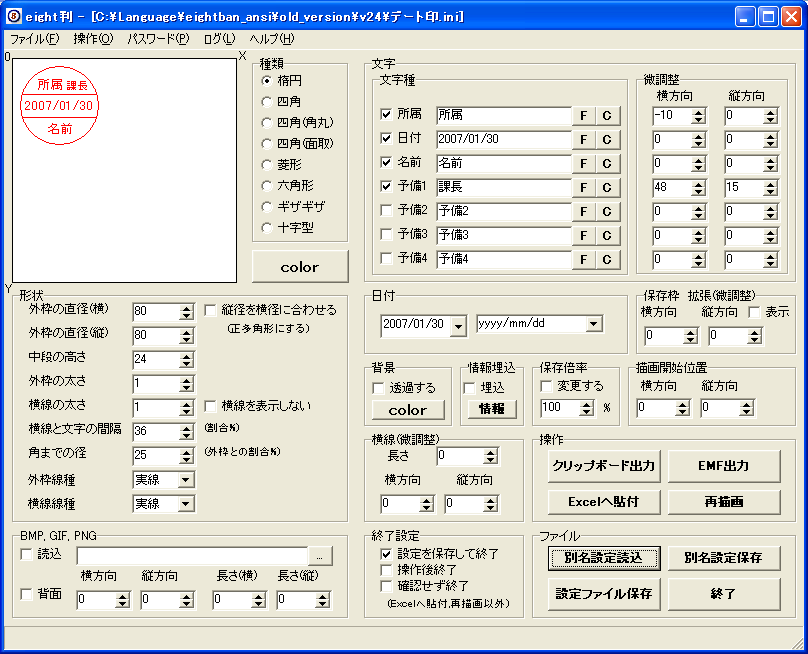Click the 設定ファイル保存 button
This screenshot has width=808, height=654.
[604, 594]
